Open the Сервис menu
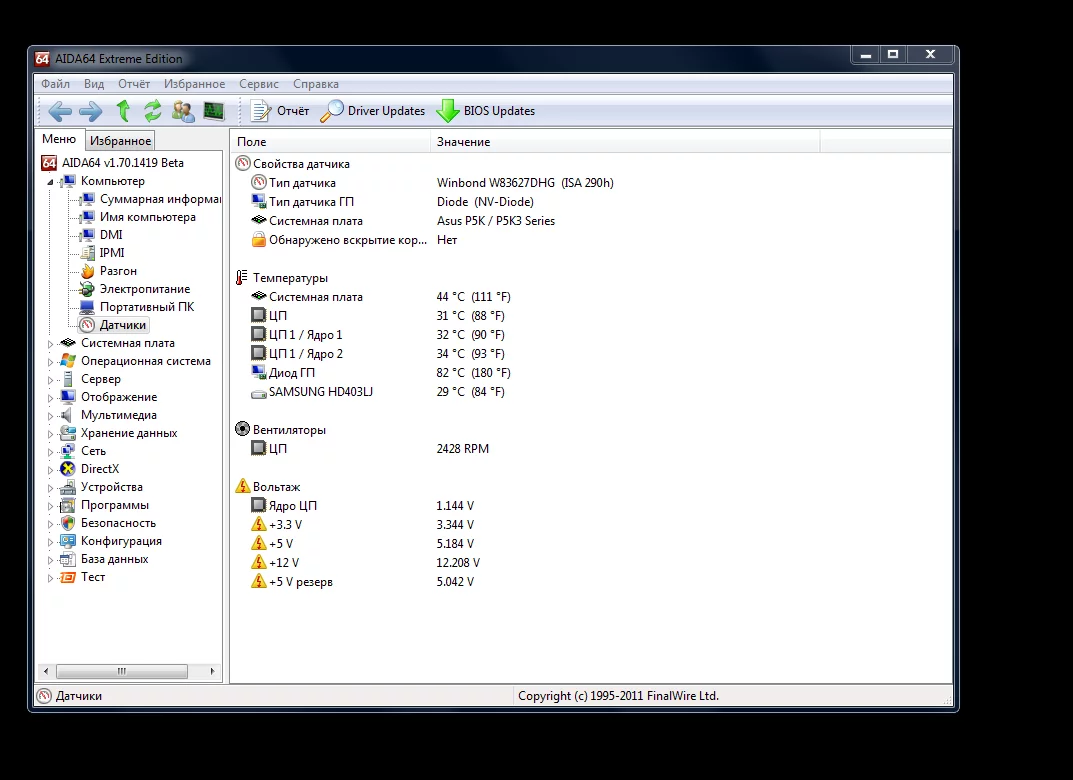The image size is (1073, 780). (259, 84)
